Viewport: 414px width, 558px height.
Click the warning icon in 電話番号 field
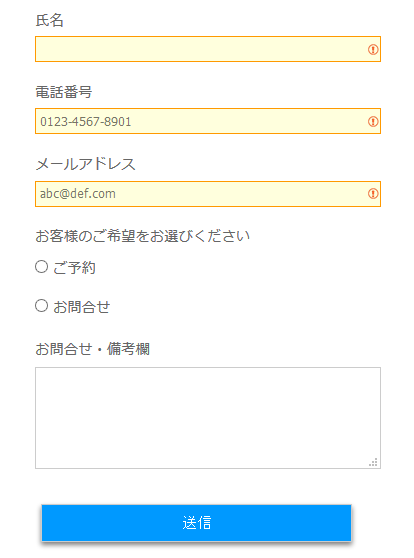click(373, 122)
